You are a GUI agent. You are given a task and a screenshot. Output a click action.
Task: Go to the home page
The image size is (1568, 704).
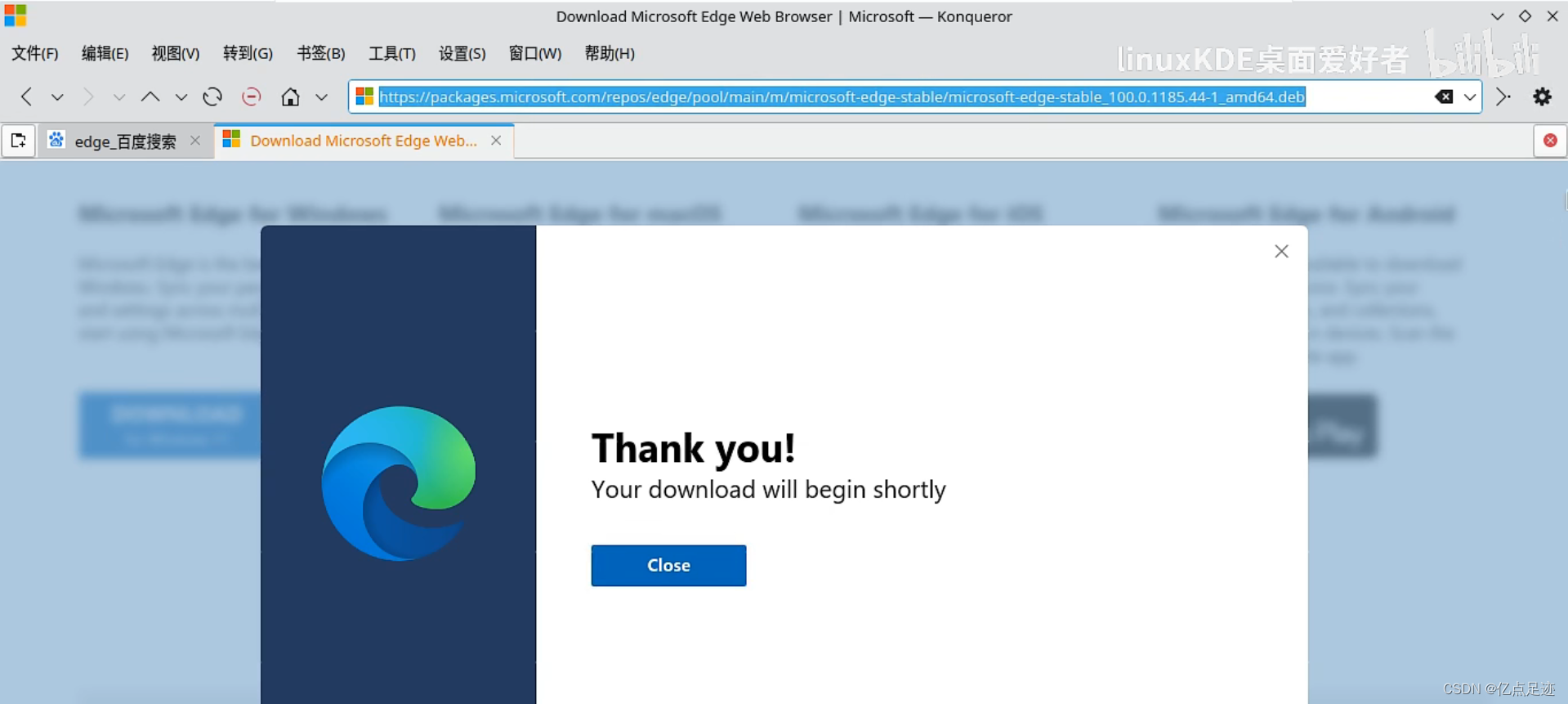click(x=290, y=96)
